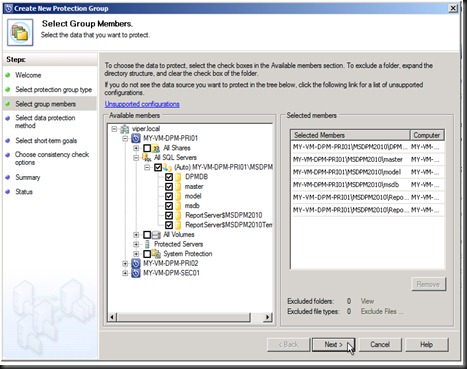
Task: Click the All SQL Servers icon
Action: click(x=146, y=158)
